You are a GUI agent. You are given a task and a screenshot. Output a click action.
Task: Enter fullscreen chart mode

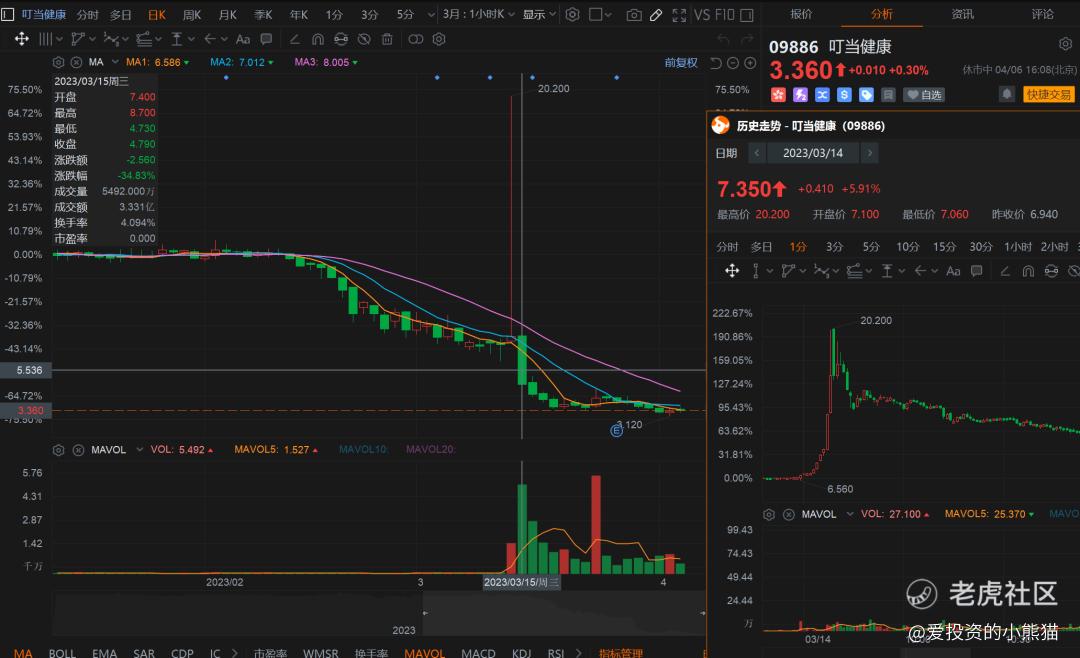pyautogui.click(x=679, y=14)
